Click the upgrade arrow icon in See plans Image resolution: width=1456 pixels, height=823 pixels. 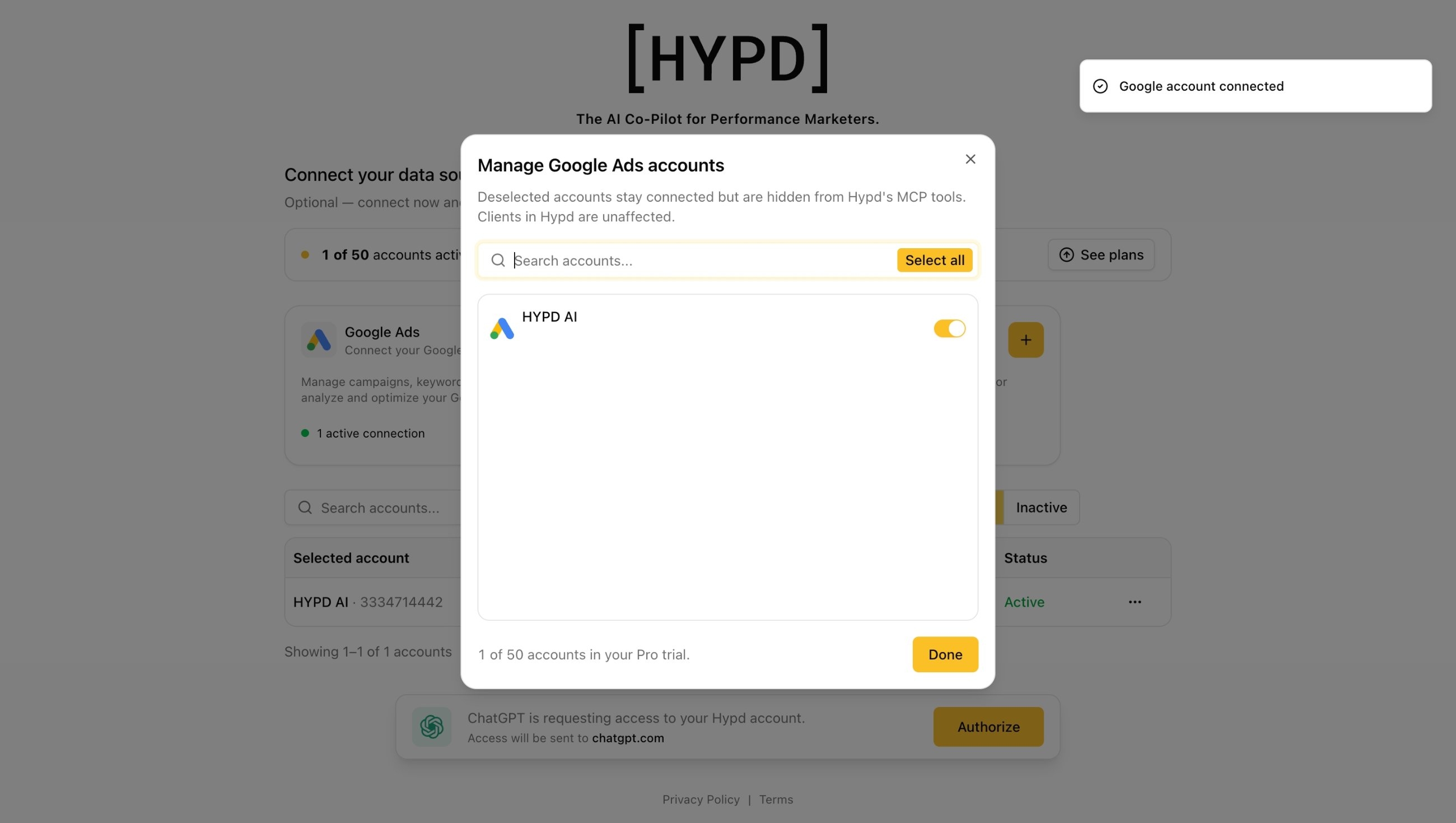point(1066,254)
